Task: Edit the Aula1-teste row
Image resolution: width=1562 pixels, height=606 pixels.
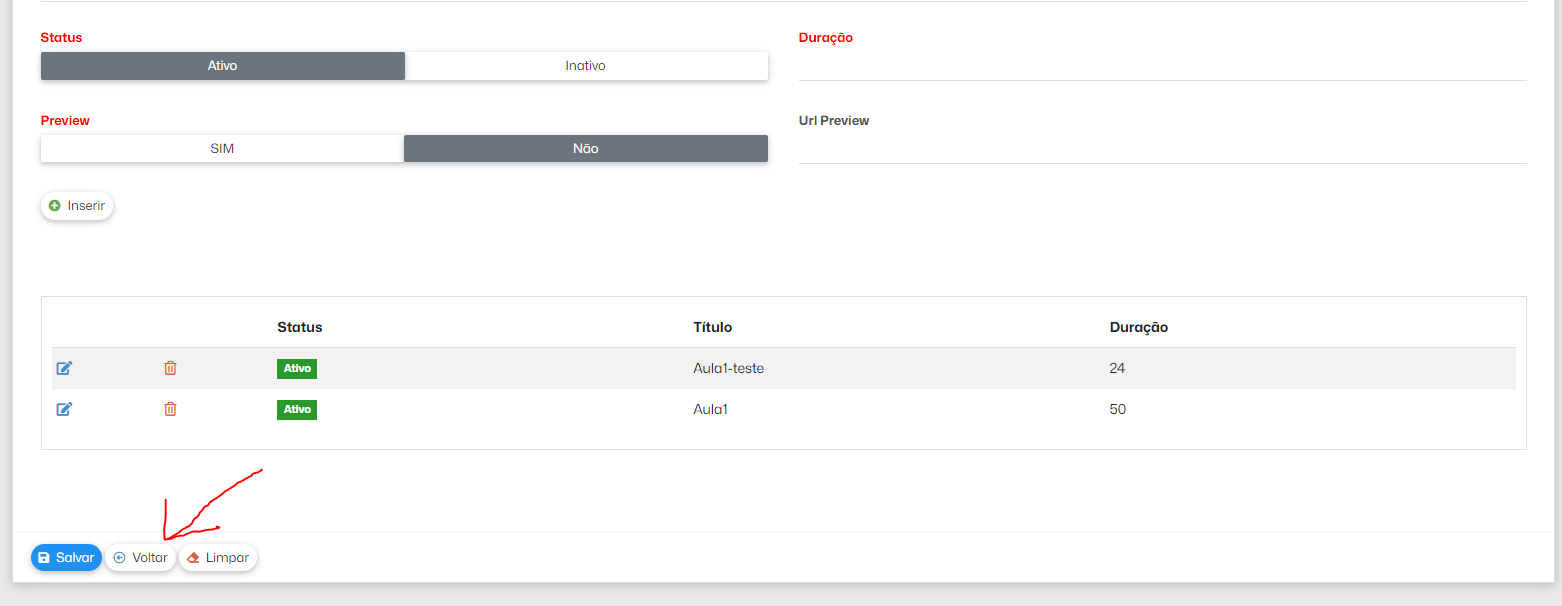Action: 64,368
